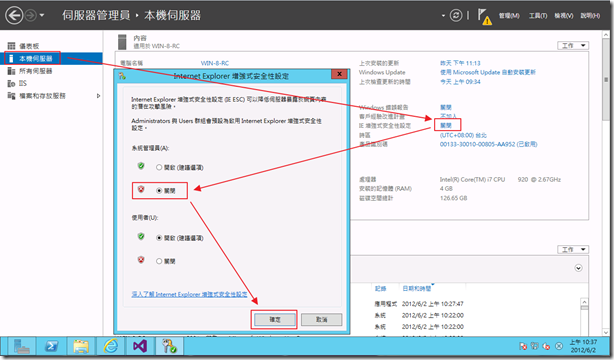
Task: Open Server Manager from taskbar
Action: pyautogui.click(x=22, y=347)
